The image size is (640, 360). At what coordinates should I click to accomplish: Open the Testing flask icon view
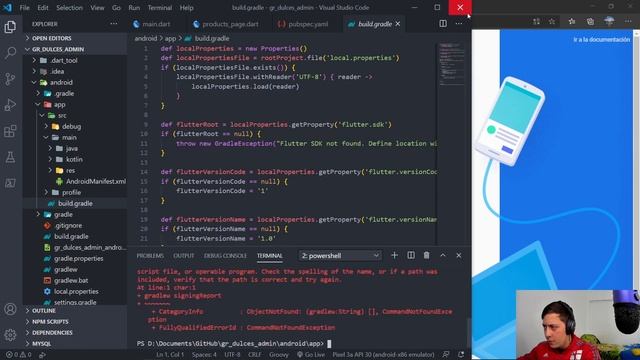(x=10, y=157)
